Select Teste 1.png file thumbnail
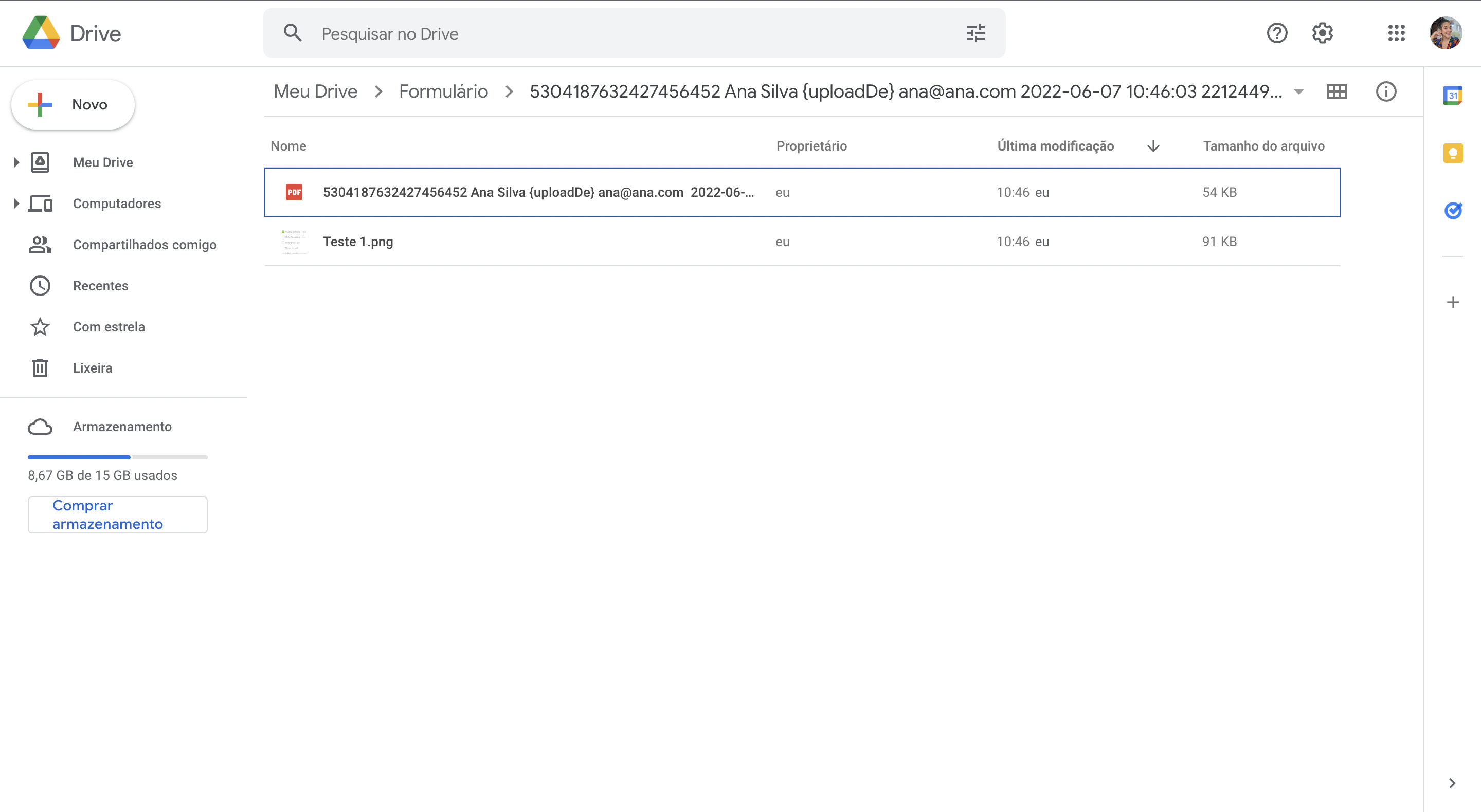The image size is (1481, 812). 294,242
